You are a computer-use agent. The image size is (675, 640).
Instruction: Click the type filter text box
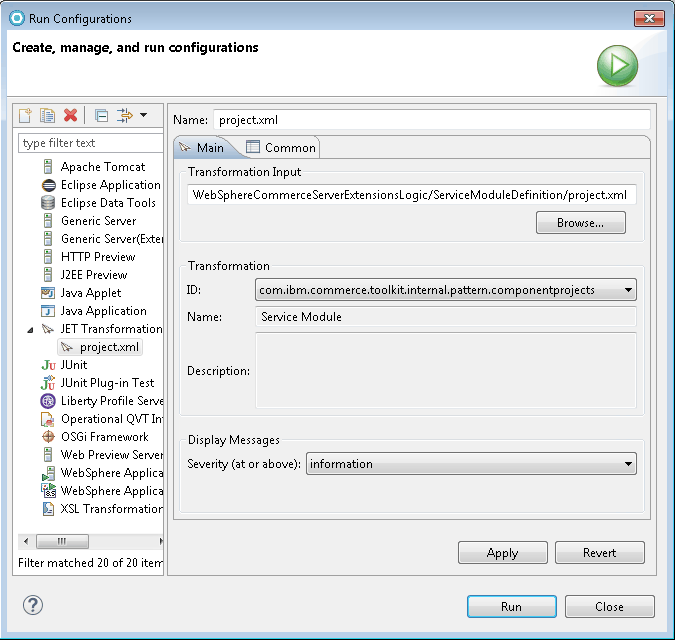pos(90,143)
